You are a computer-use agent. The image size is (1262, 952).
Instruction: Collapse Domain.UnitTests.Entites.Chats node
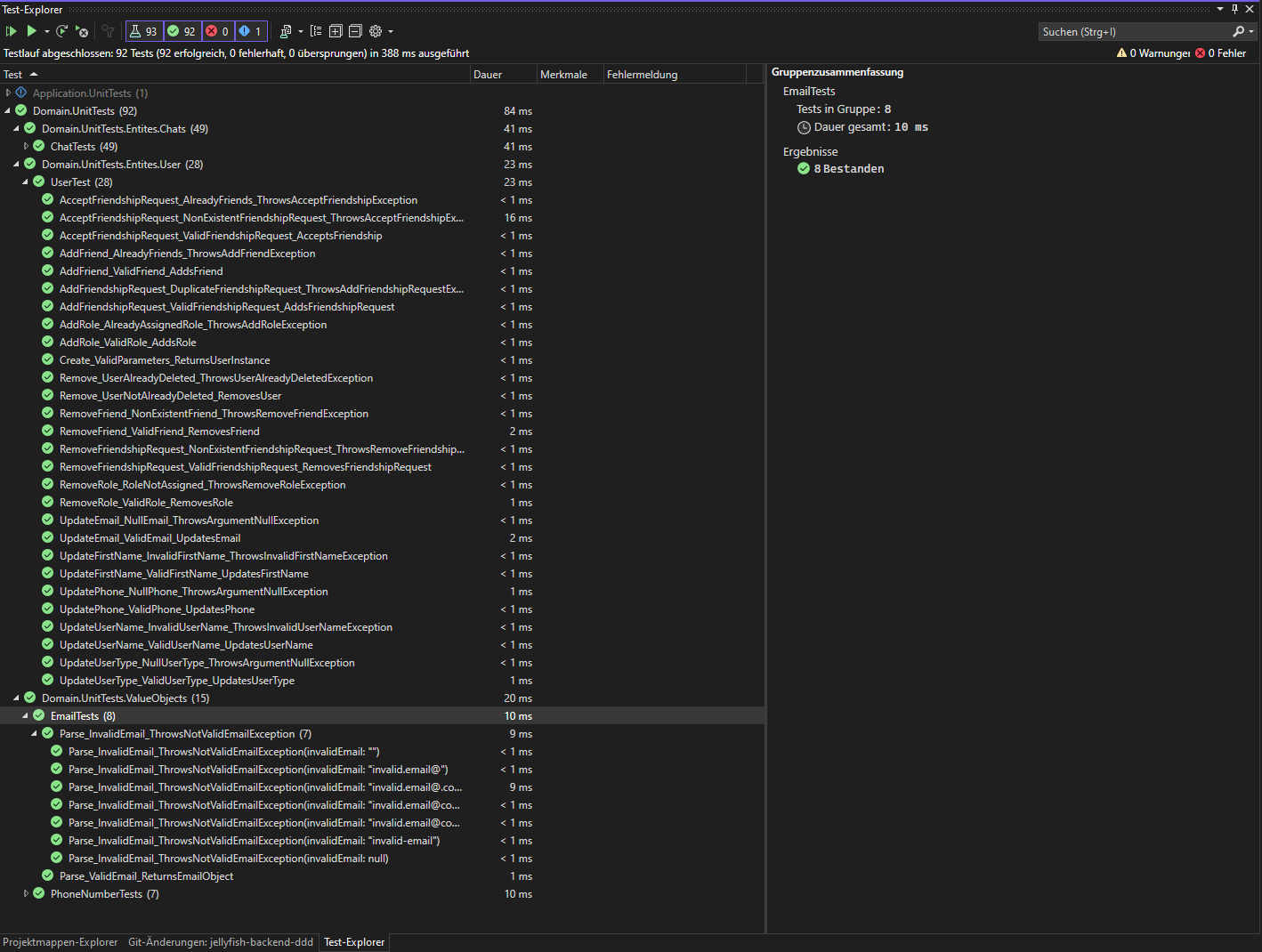(x=17, y=128)
